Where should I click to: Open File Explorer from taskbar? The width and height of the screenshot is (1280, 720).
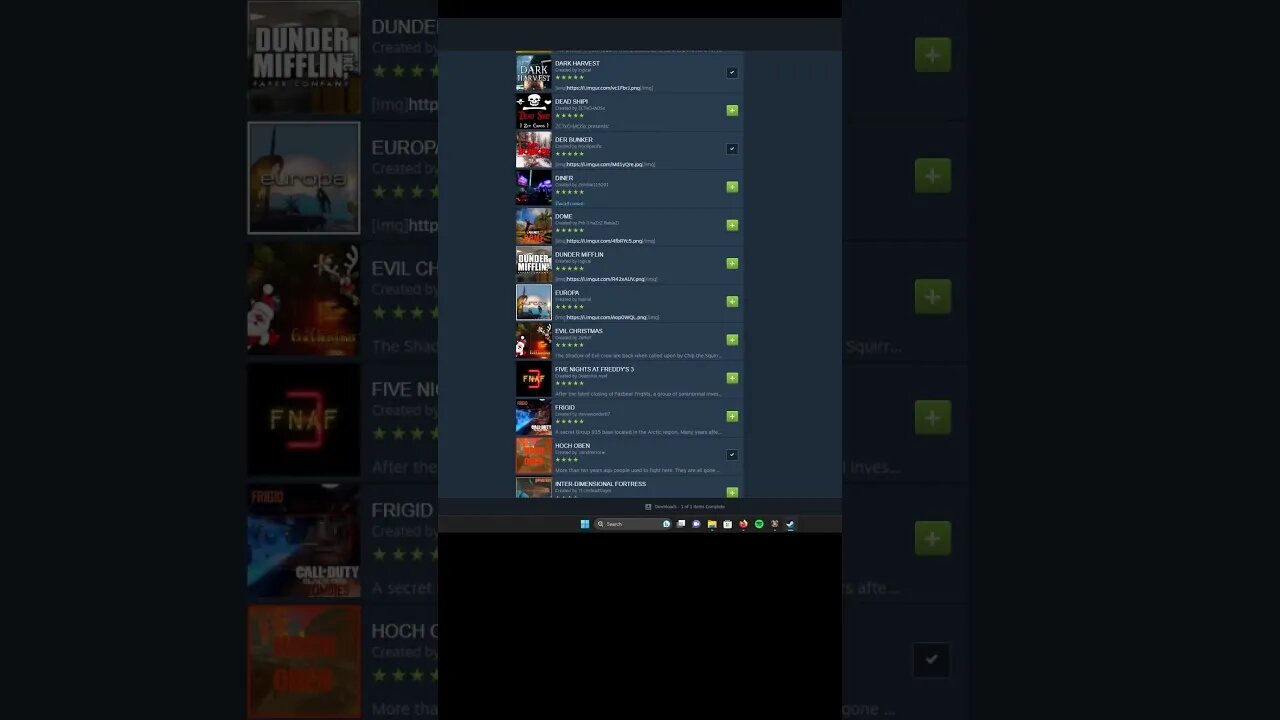(712, 524)
